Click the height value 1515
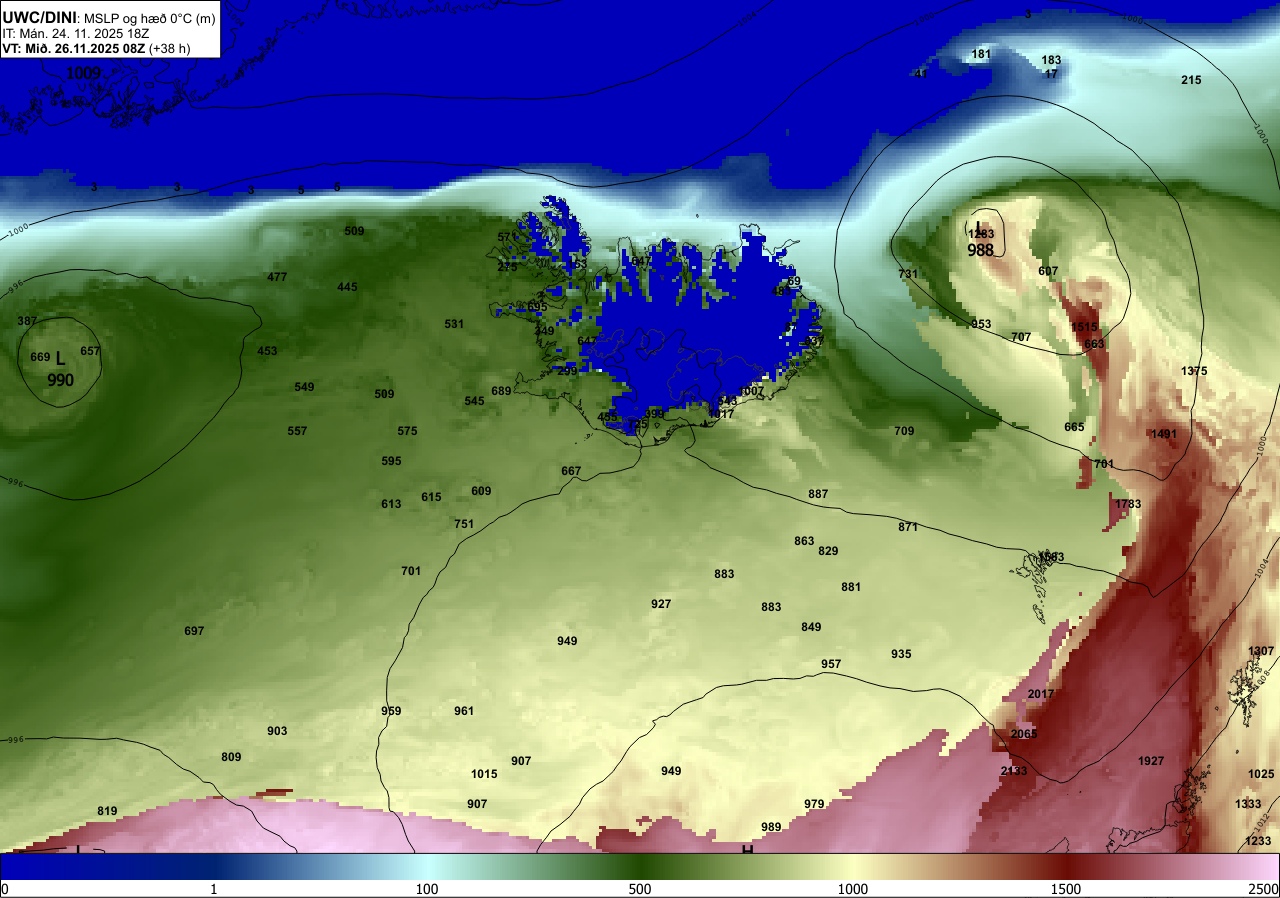The width and height of the screenshot is (1280, 898). pyautogui.click(x=1084, y=327)
